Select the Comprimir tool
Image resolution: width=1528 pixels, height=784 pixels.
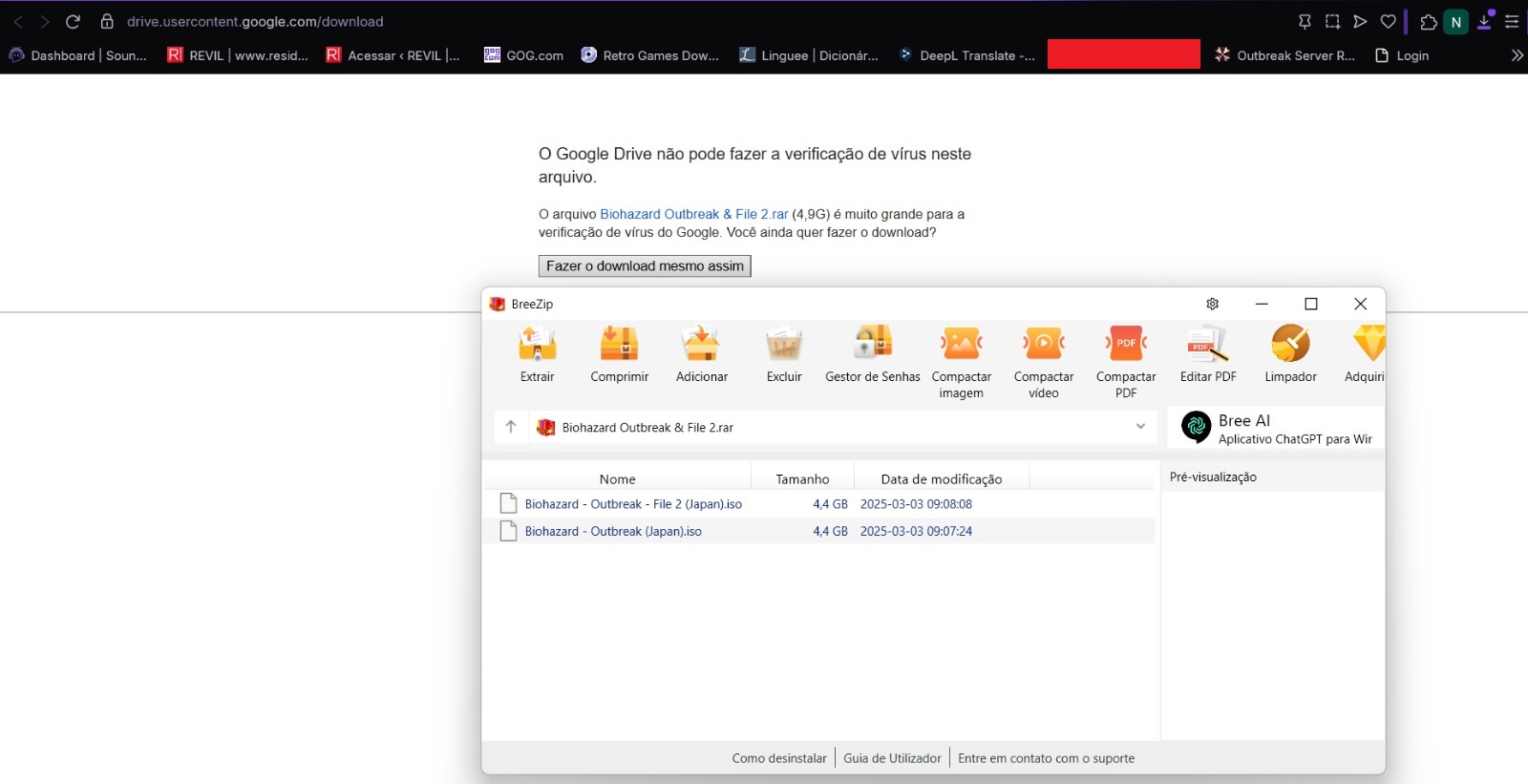[x=619, y=345]
